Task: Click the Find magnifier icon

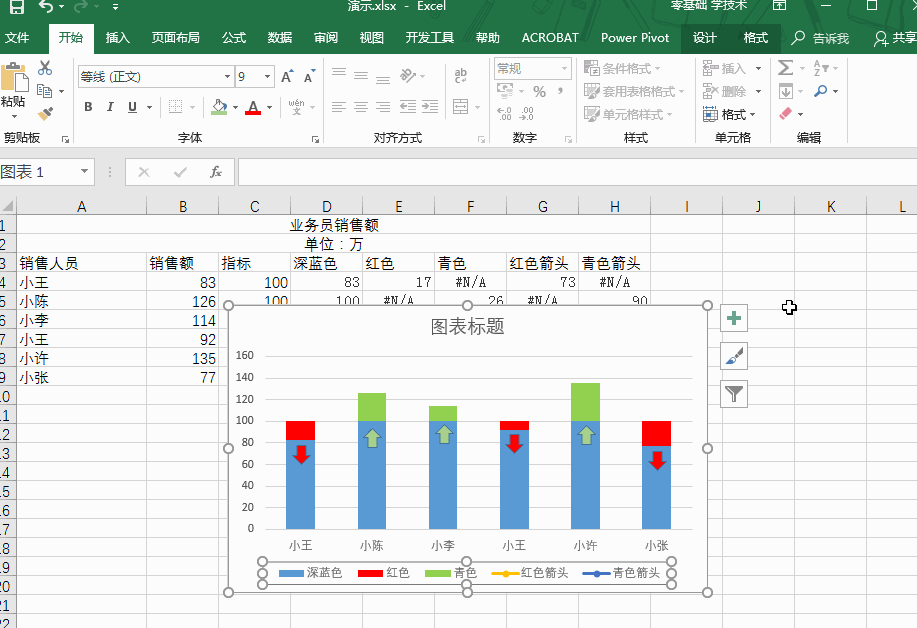Action: click(x=821, y=91)
